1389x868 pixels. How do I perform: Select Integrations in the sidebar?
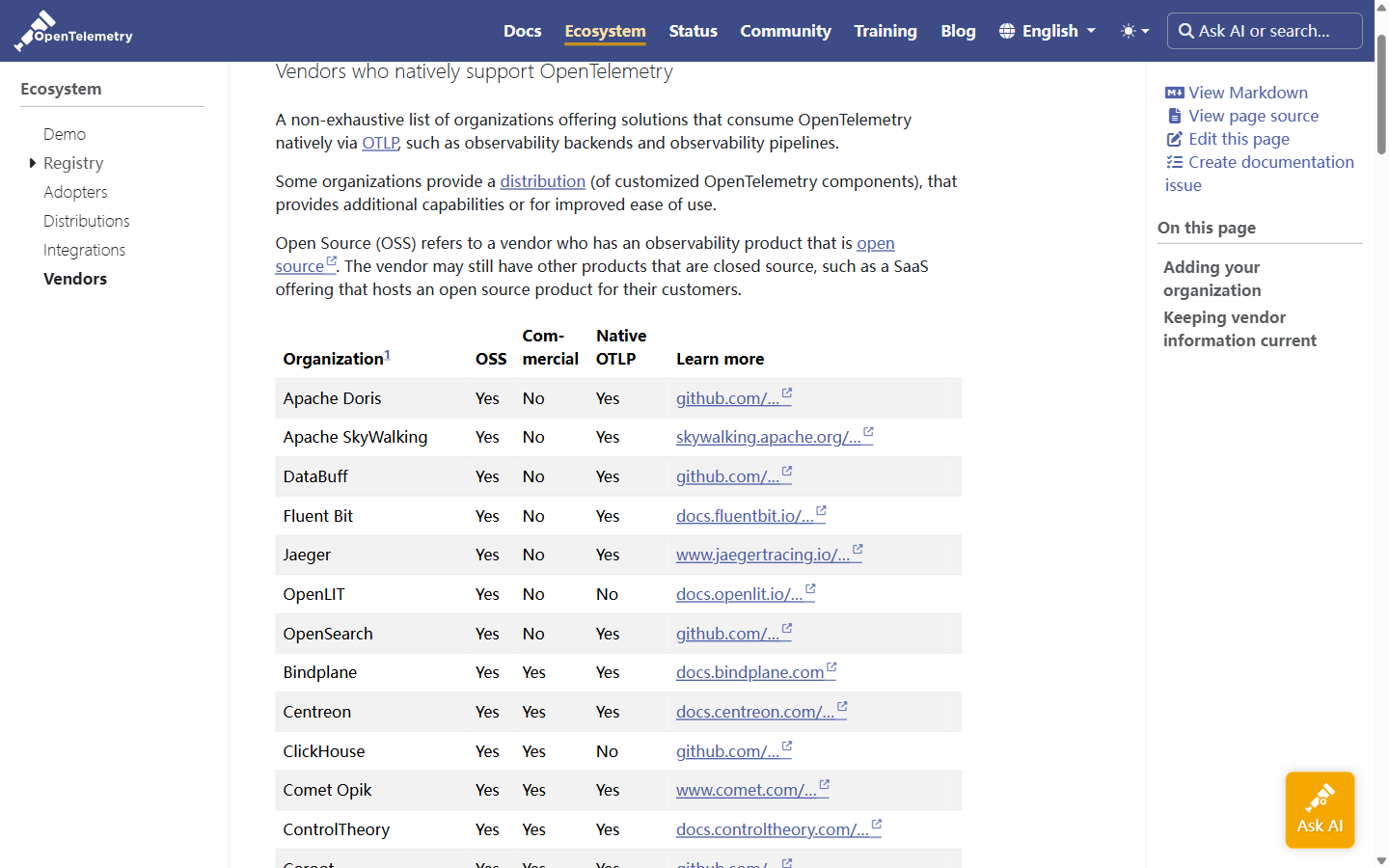point(84,250)
